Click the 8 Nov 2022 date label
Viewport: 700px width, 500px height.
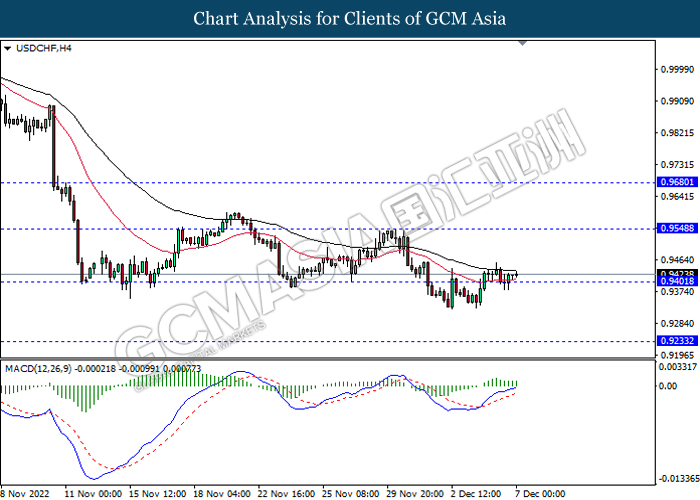coord(26,494)
